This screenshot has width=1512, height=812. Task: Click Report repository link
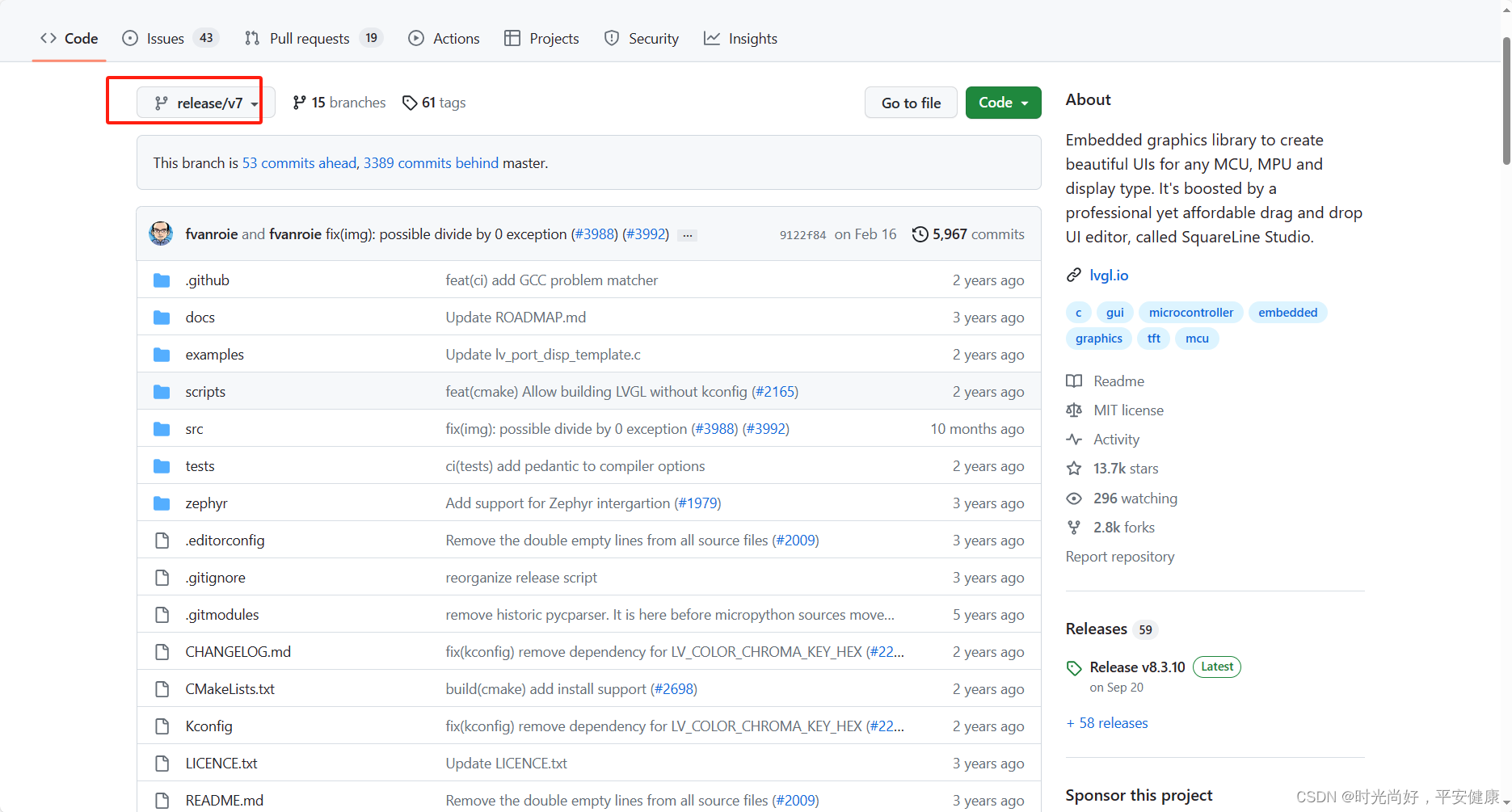[x=1120, y=557]
